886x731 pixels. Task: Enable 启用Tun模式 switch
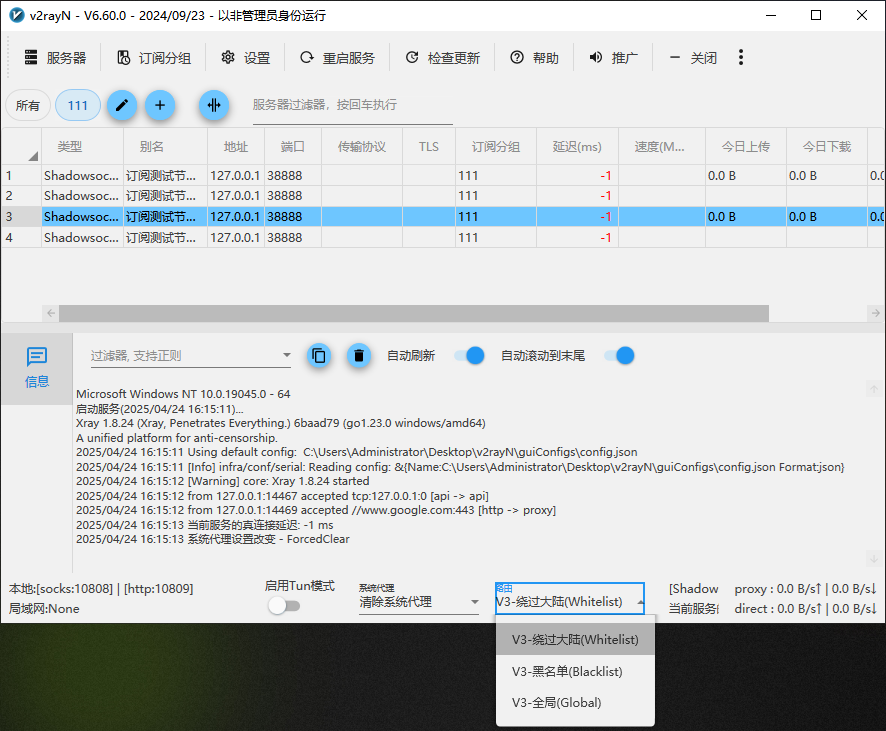(x=285, y=605)
